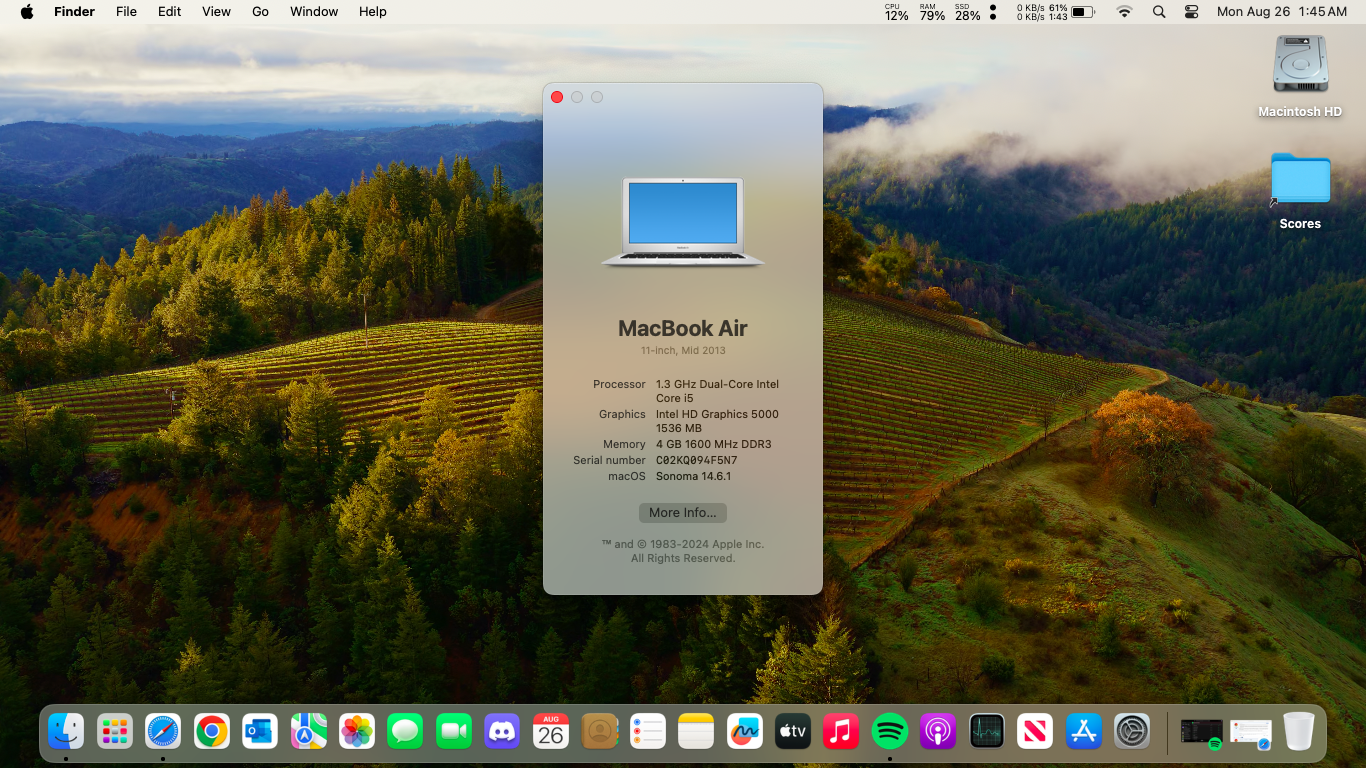Click the battery status icon

tap(1083, 12)
